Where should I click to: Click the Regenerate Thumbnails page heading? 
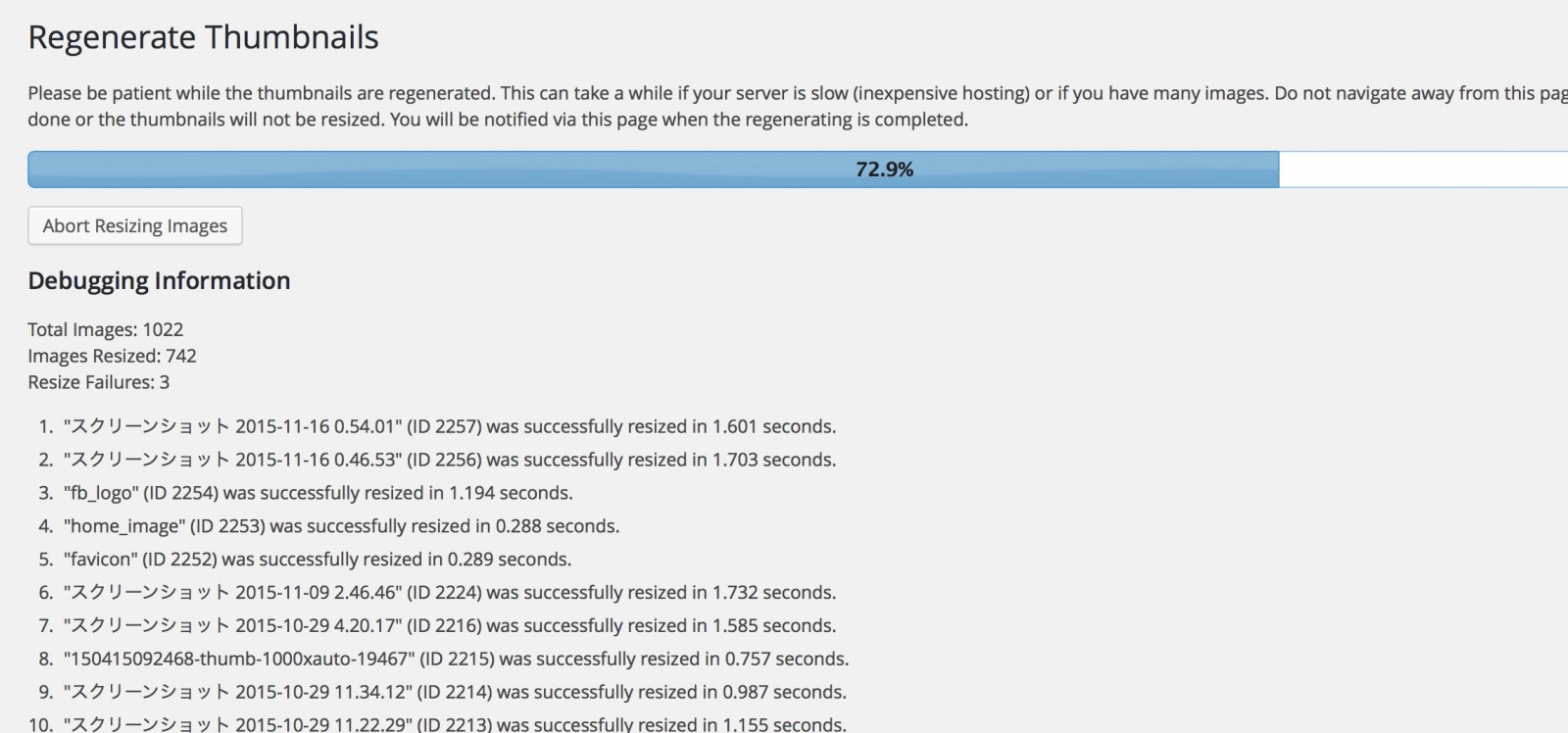[203, 37]
